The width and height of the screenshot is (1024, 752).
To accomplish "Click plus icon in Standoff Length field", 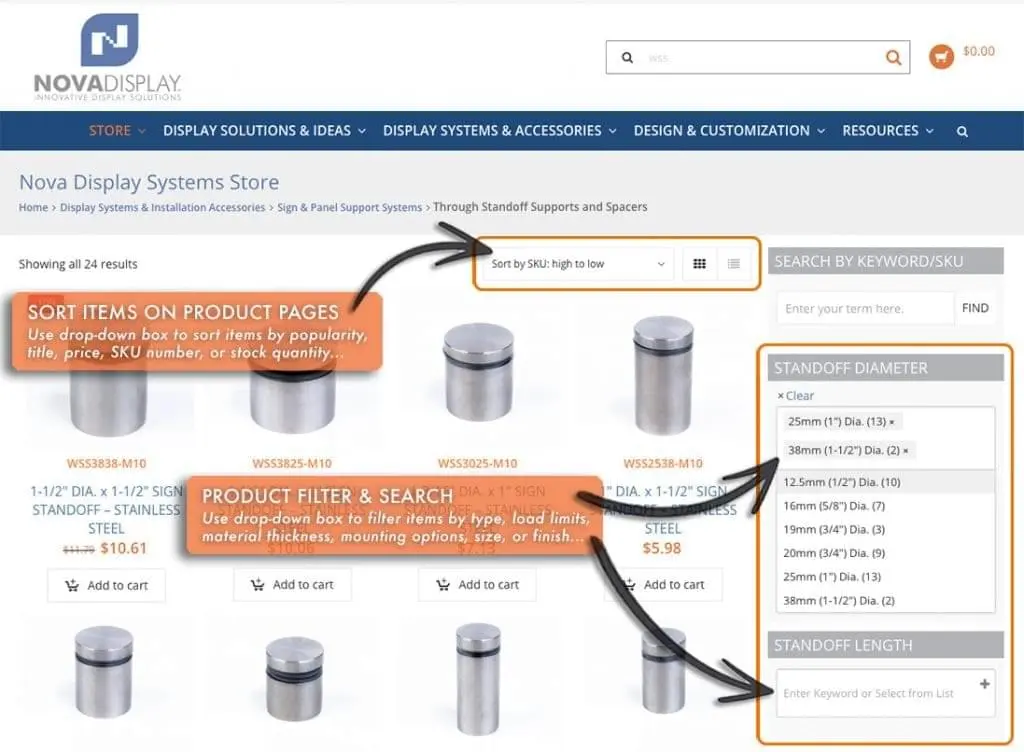I will 985,684.
